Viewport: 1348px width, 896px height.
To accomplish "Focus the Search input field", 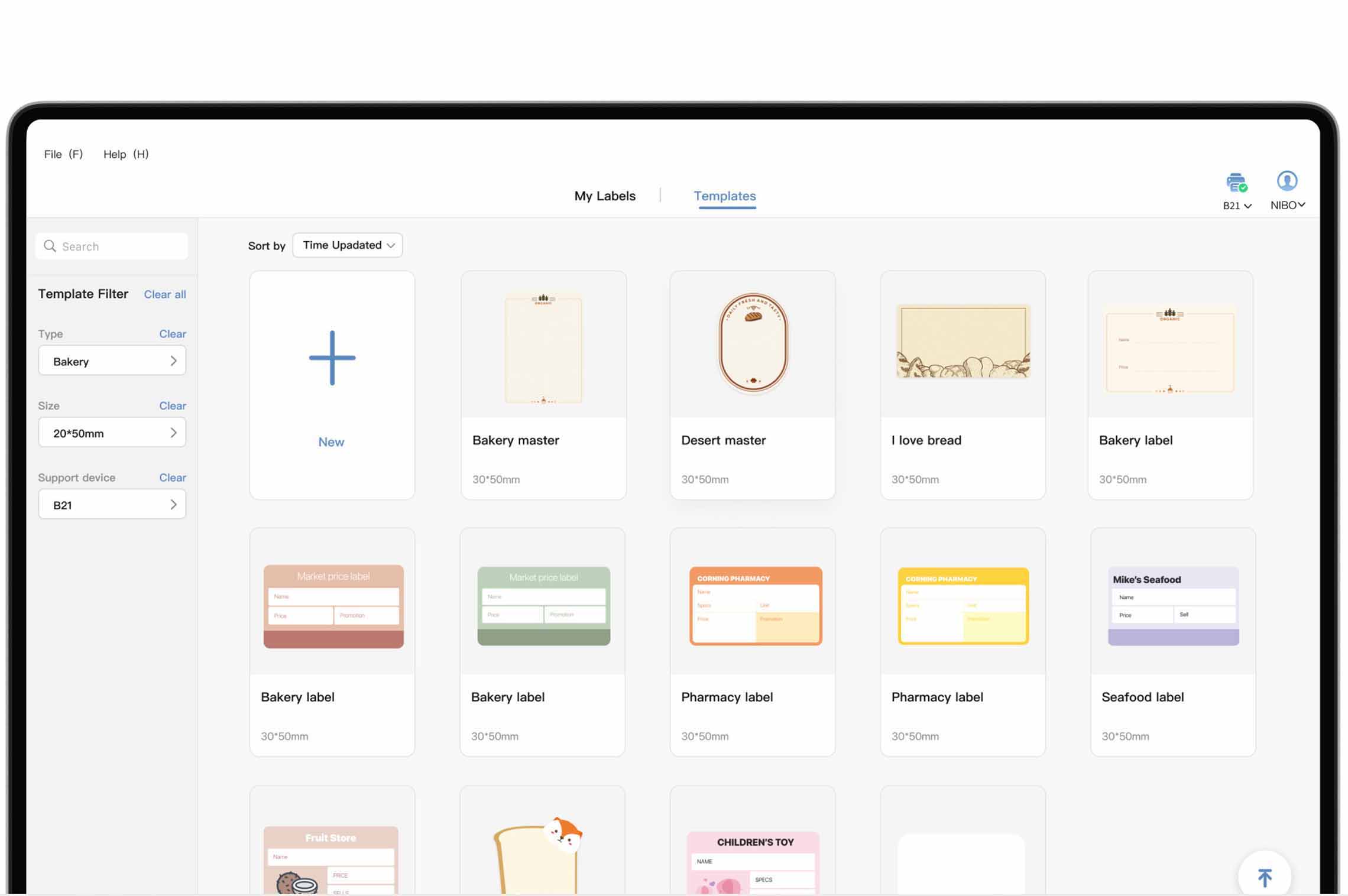I will pyautogui.click(x=112, y=246).
